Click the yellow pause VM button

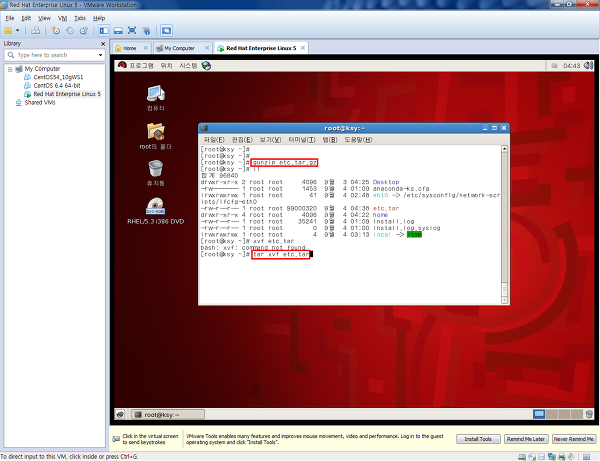(8, 31)
